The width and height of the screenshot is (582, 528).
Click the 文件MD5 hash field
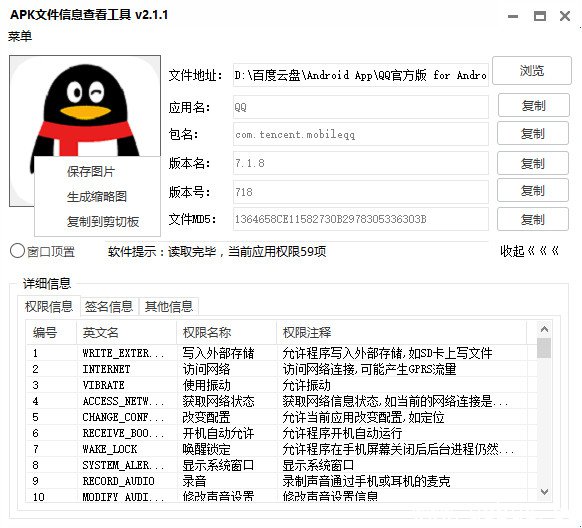coord(360,219)
